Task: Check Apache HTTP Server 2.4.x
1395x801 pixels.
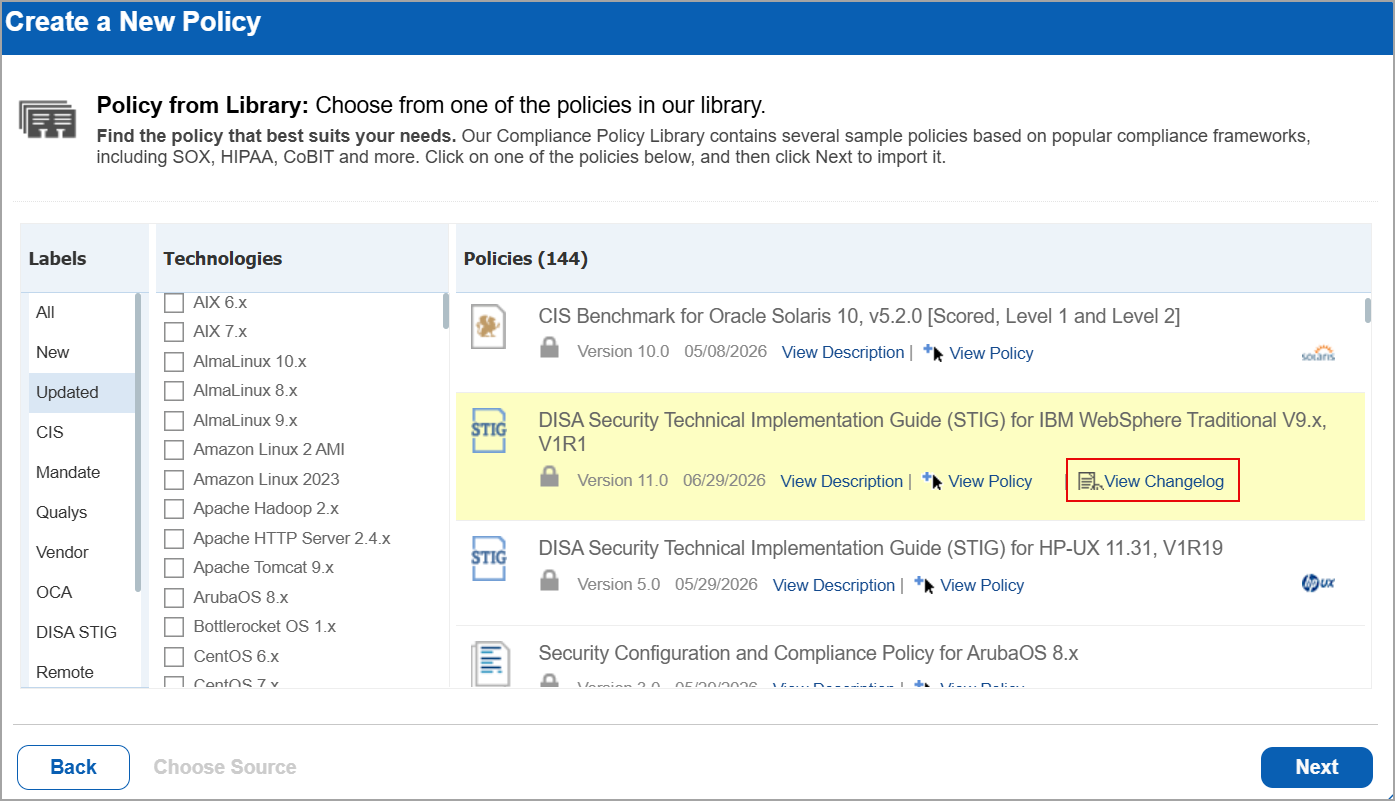Action: click(174, 538)
